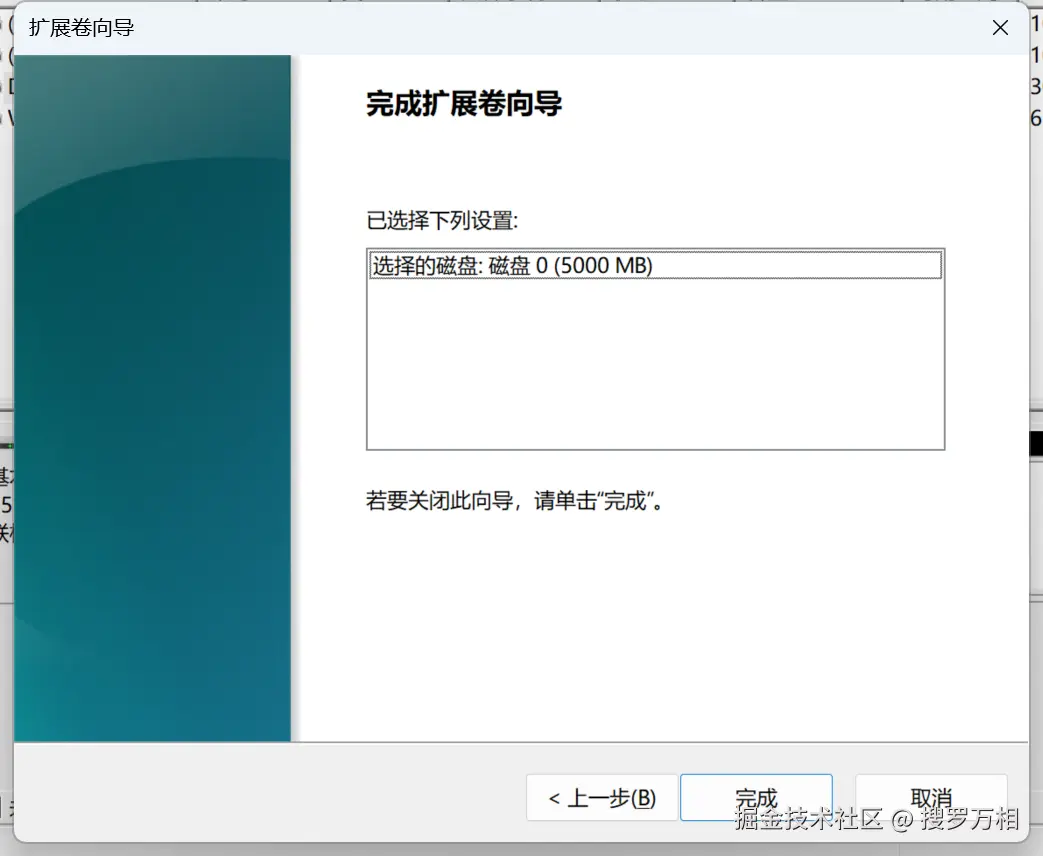This screenshot has height=856, width=1043.
Task: Click inside the selected settings list box
Action: pos(655,350)
